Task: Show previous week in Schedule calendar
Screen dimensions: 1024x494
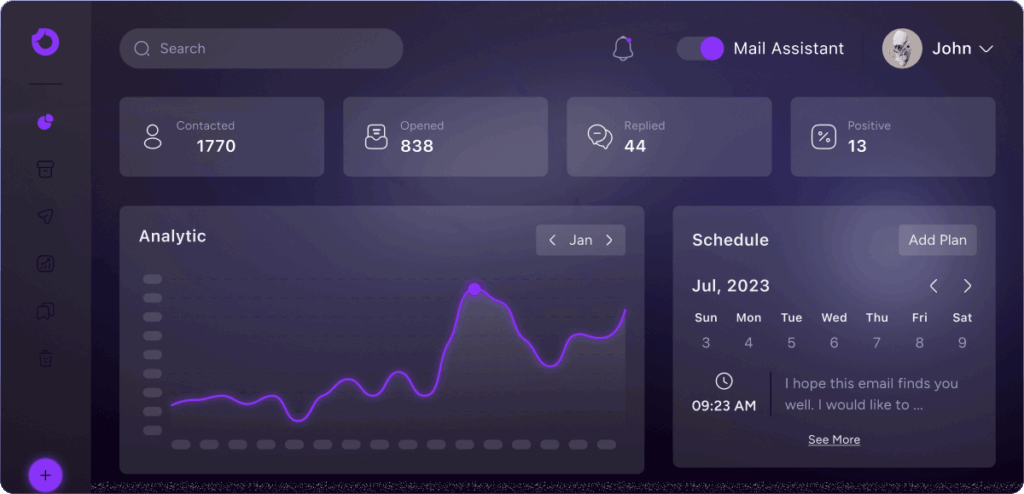Action: [x=934, y=286]
